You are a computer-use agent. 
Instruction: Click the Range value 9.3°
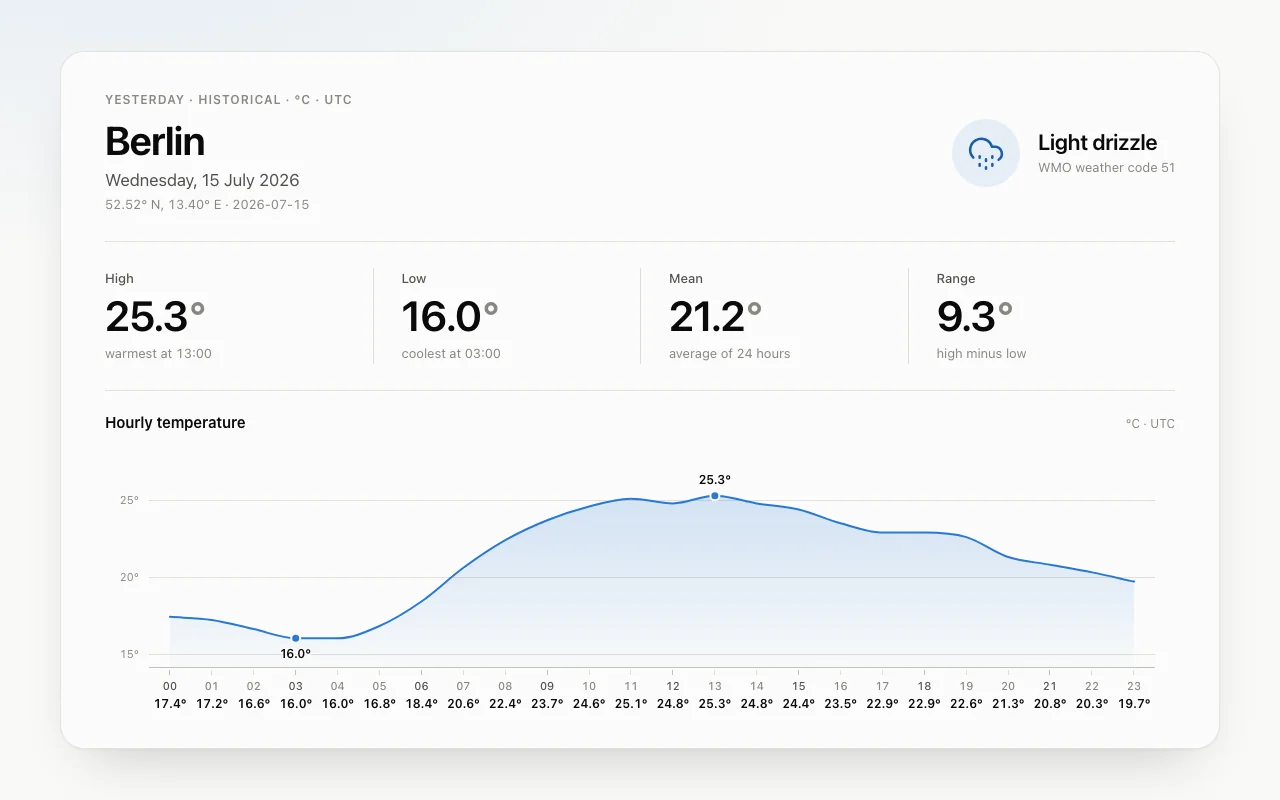coord(975,317)
